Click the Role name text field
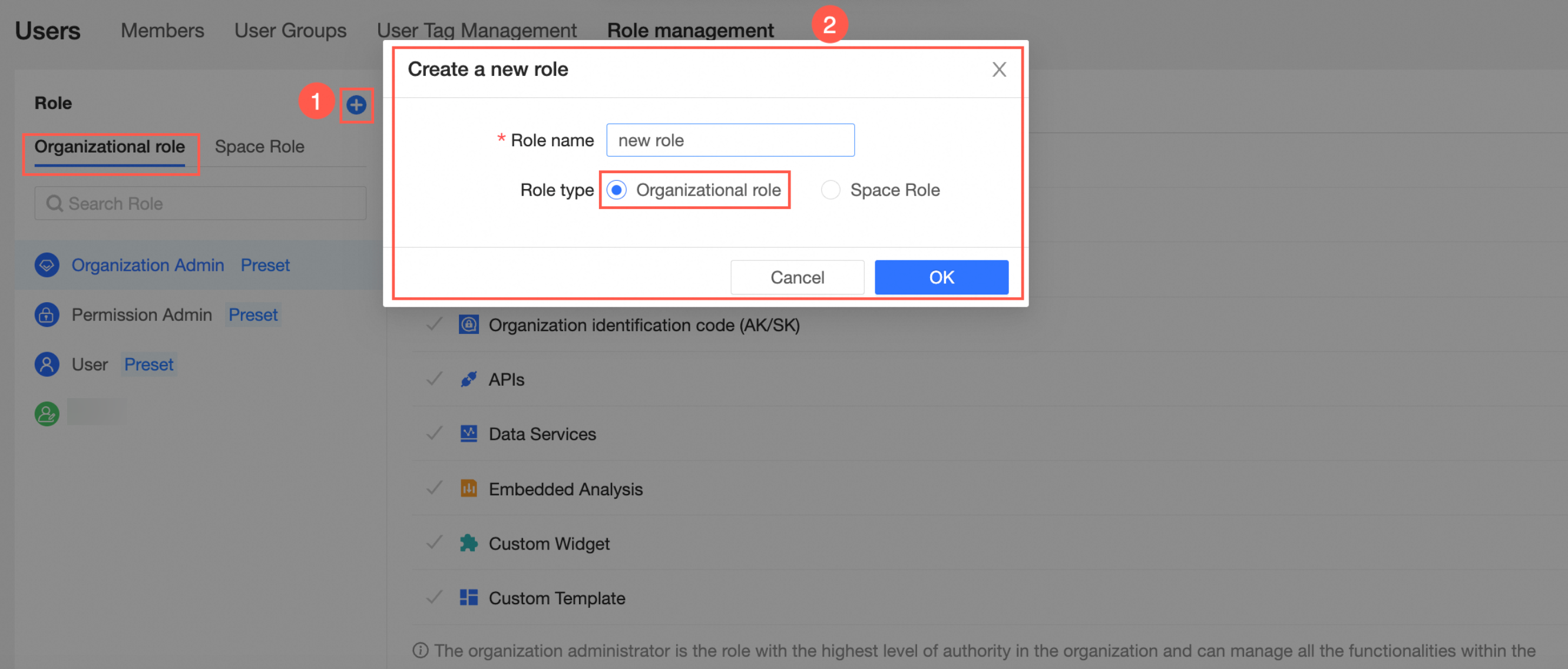Screen dimensions: 1568x669 [x=730, y=141]
